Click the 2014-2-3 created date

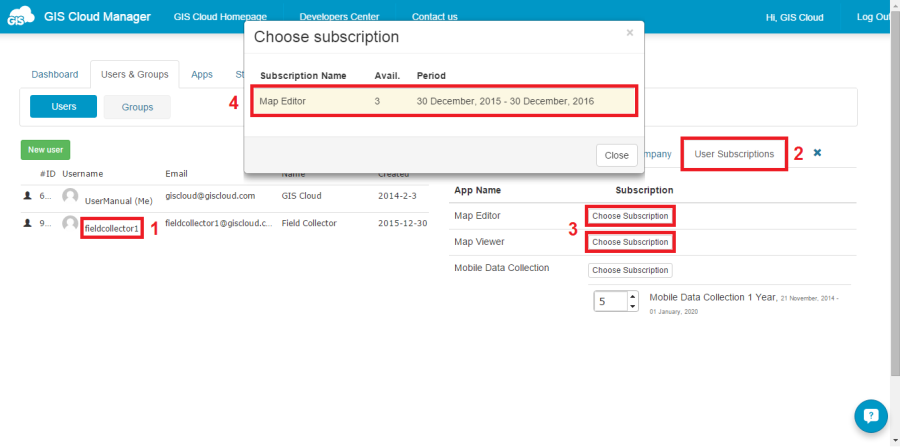click(x=396, y=196)
